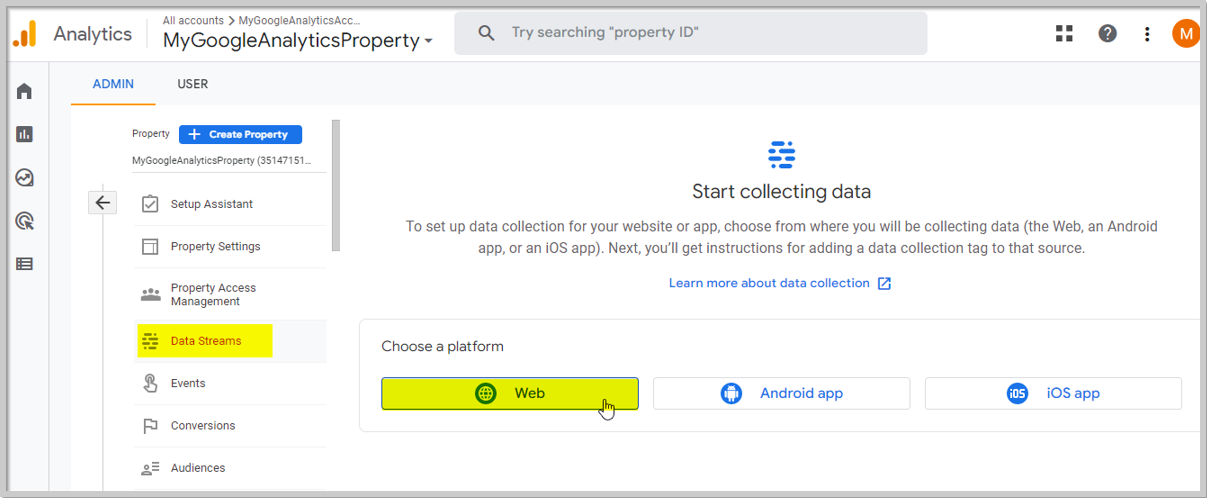Click the Choose a platform label
1207x498 pixels.
coord(442,347)
